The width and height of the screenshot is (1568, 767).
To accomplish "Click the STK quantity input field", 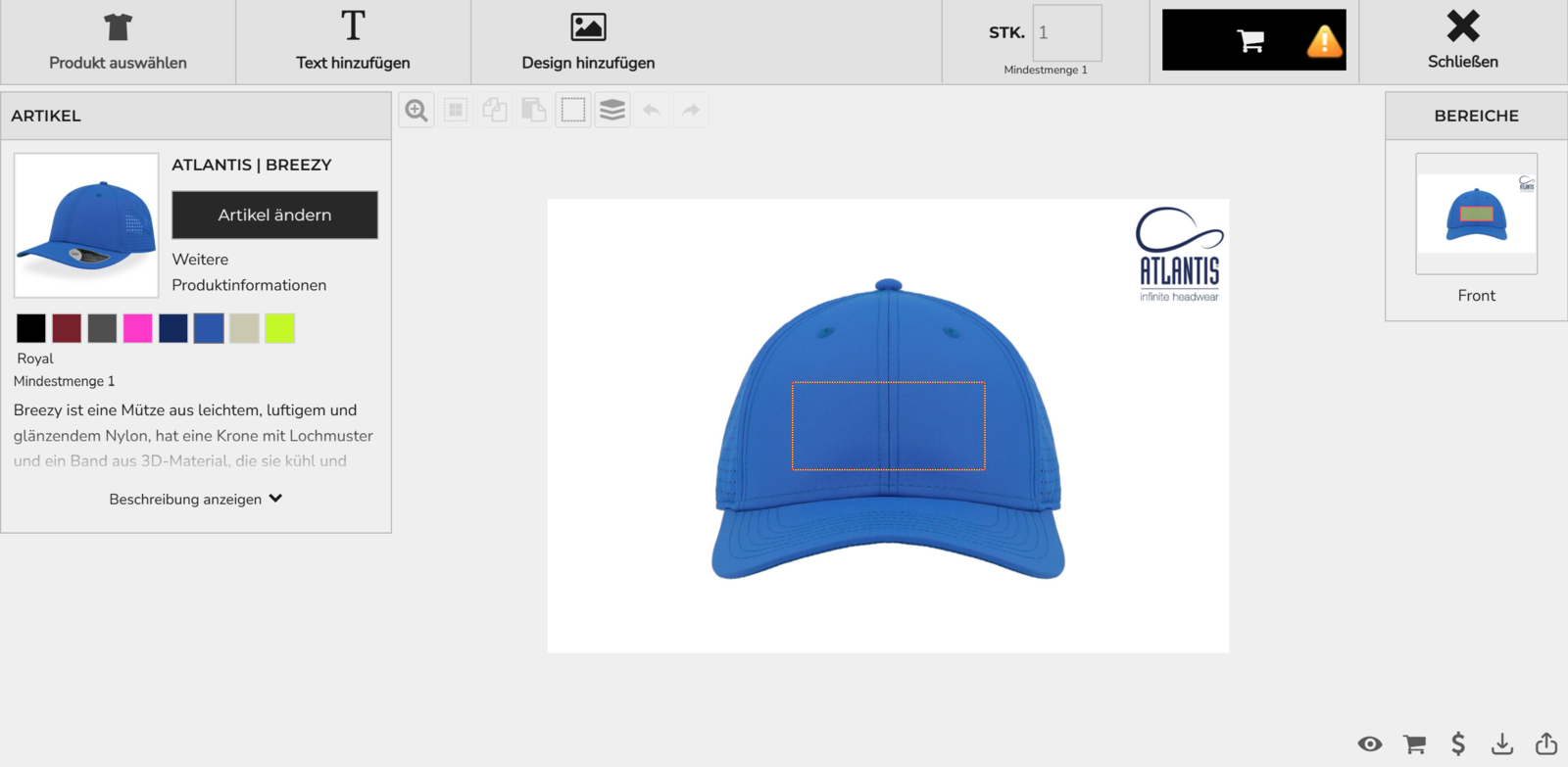I will (x=1067, y=33).
